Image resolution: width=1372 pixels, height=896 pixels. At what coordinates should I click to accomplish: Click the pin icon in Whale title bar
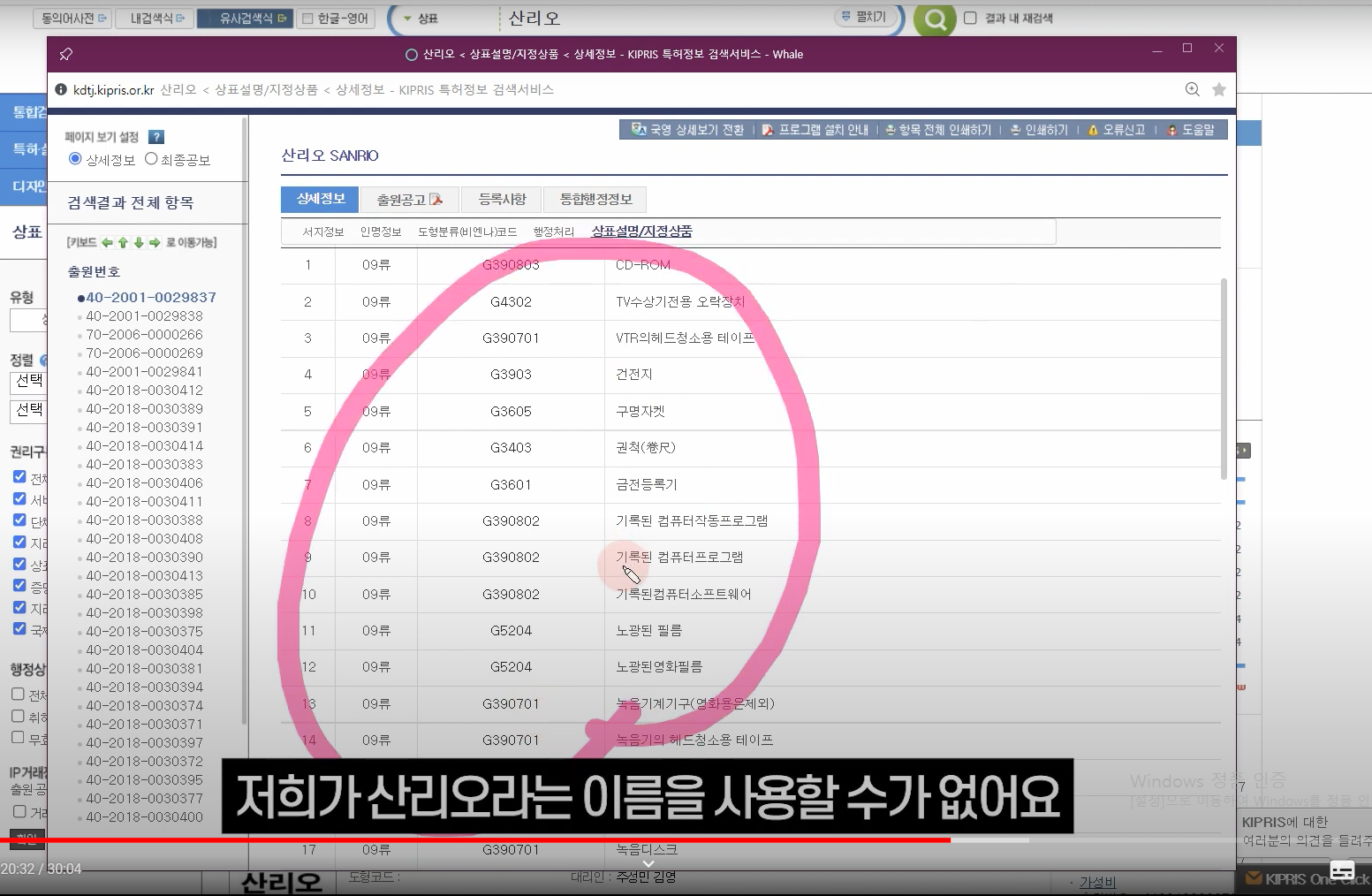coord(65,54)
